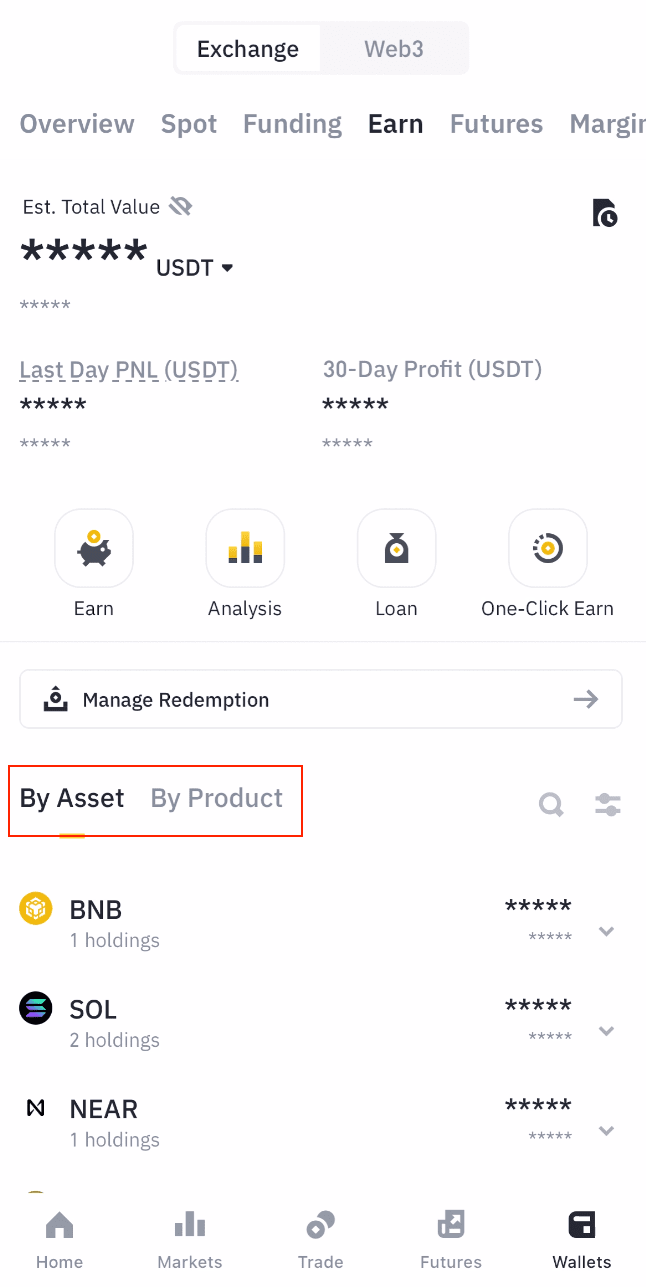Open the One-Click Earn icon
The width and height of the screenshot is (646, 1287).
547,548
